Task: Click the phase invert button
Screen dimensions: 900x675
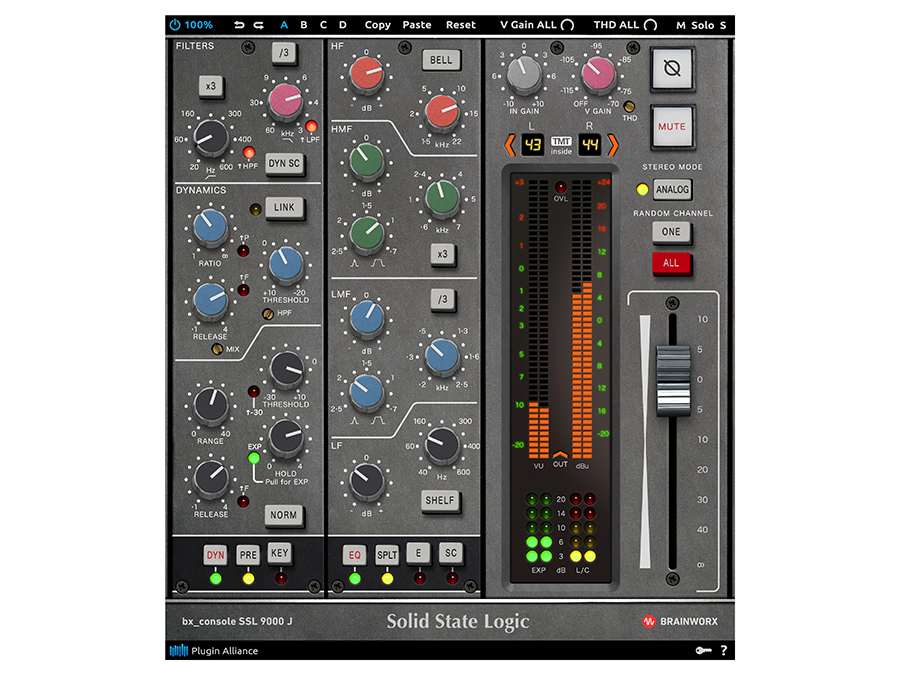Action: click(671, 69)
